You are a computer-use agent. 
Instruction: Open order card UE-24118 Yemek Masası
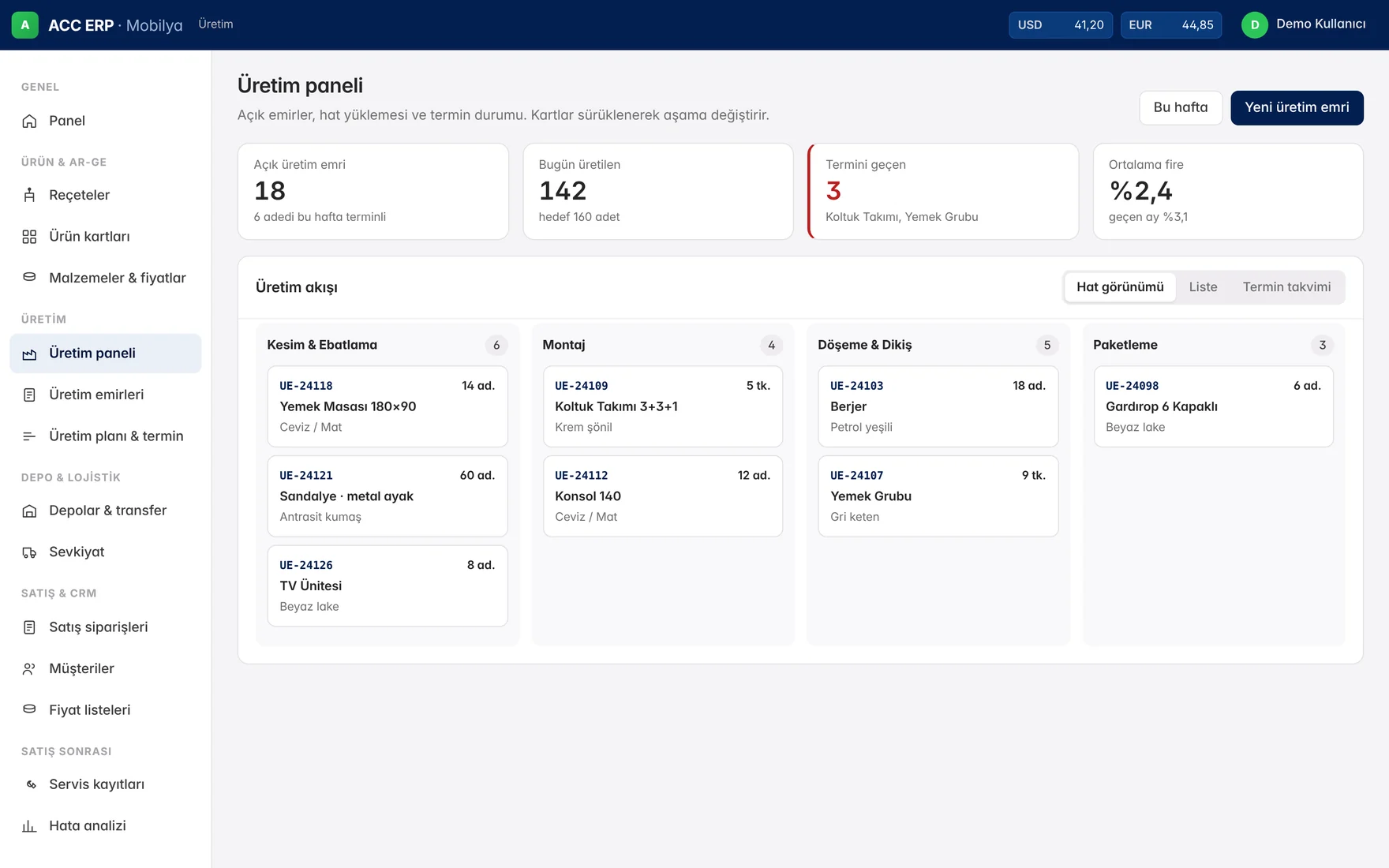pos(387,406)
